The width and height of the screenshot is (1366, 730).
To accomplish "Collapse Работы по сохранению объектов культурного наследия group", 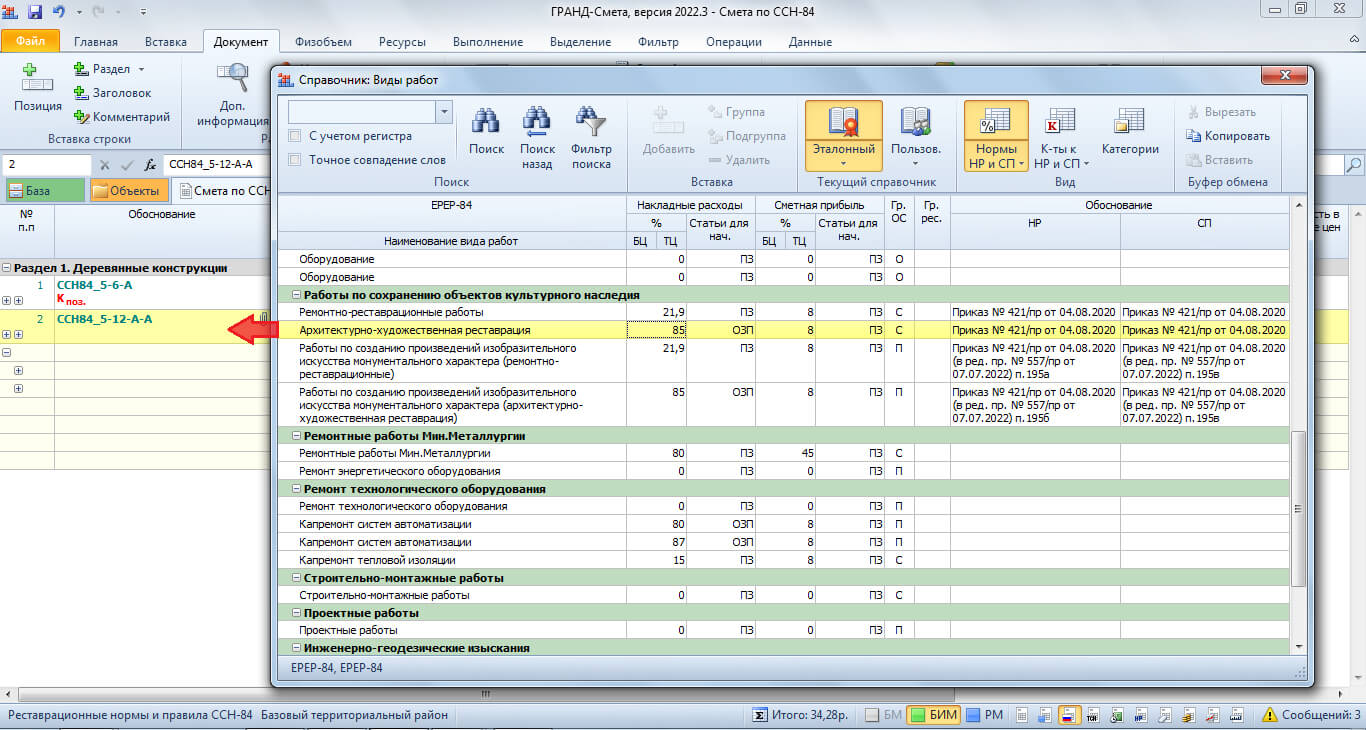I will 297,295.
